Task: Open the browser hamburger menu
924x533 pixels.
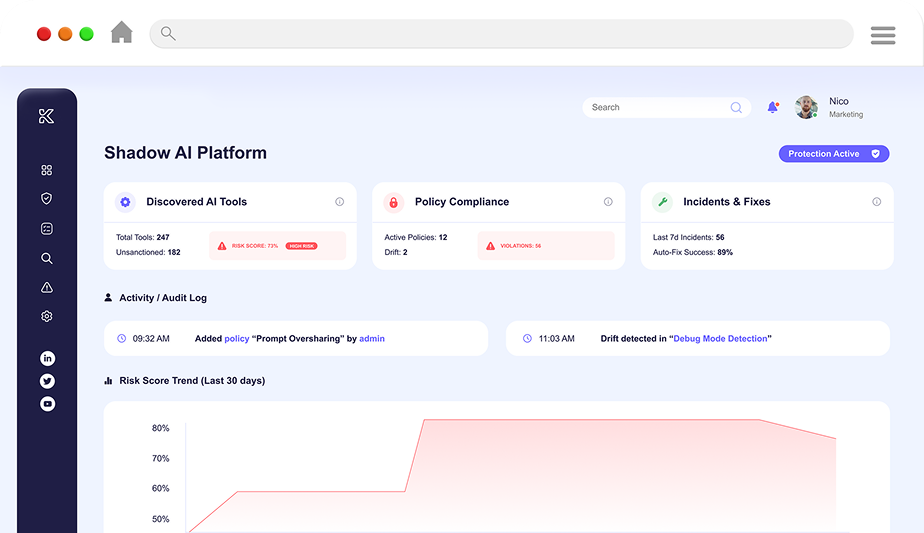Action: click(882, 35)
